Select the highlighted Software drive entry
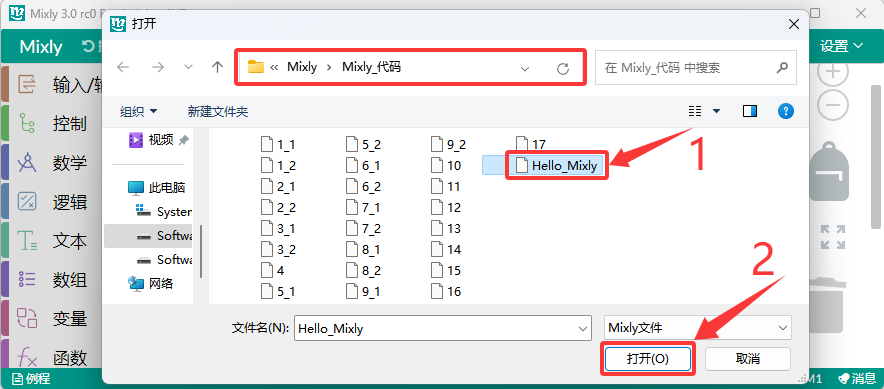Image resolution: width=884 pixels, height=389 pixels. point(149,236)
